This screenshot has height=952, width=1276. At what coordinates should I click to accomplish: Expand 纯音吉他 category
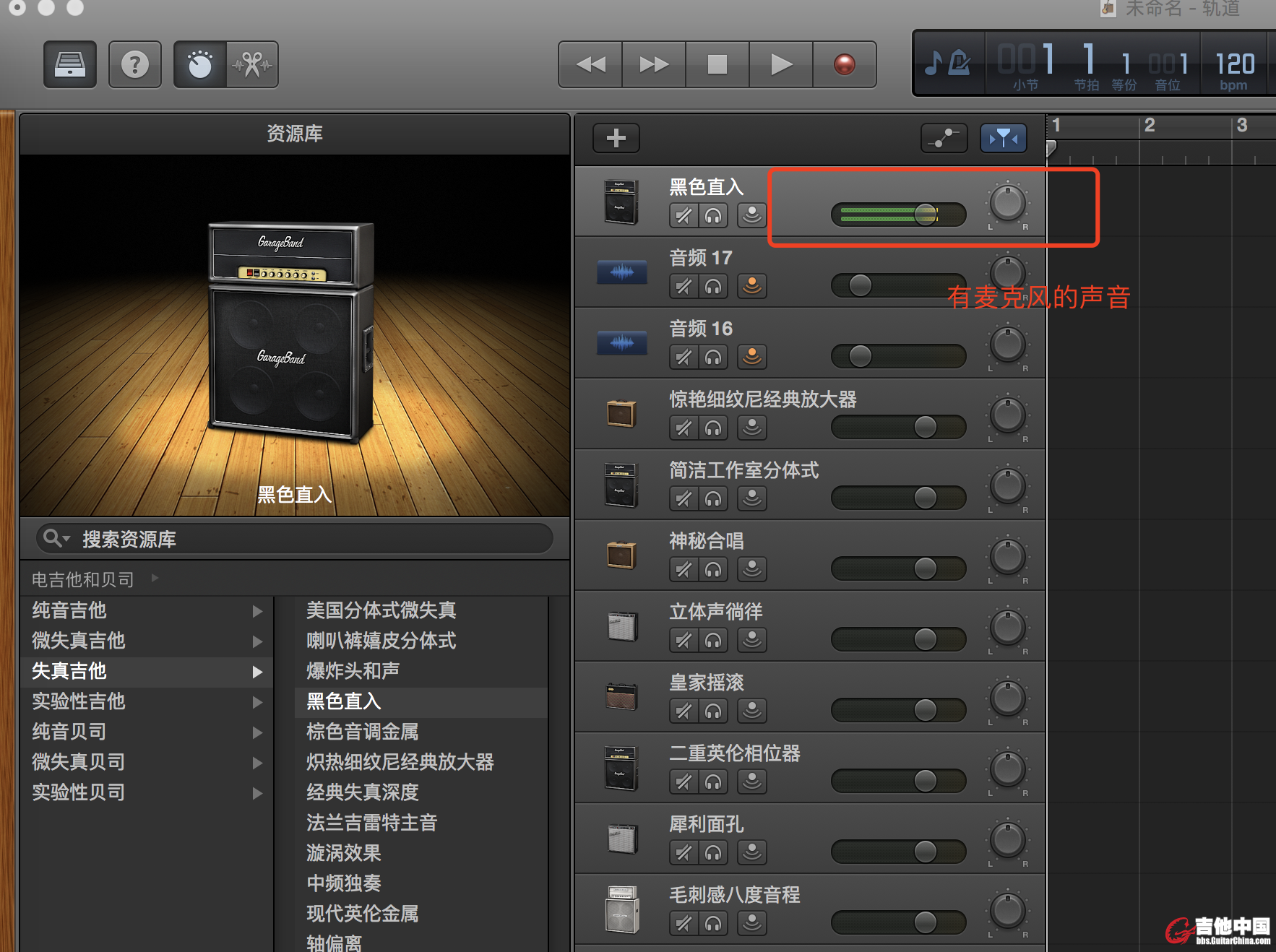257,611
